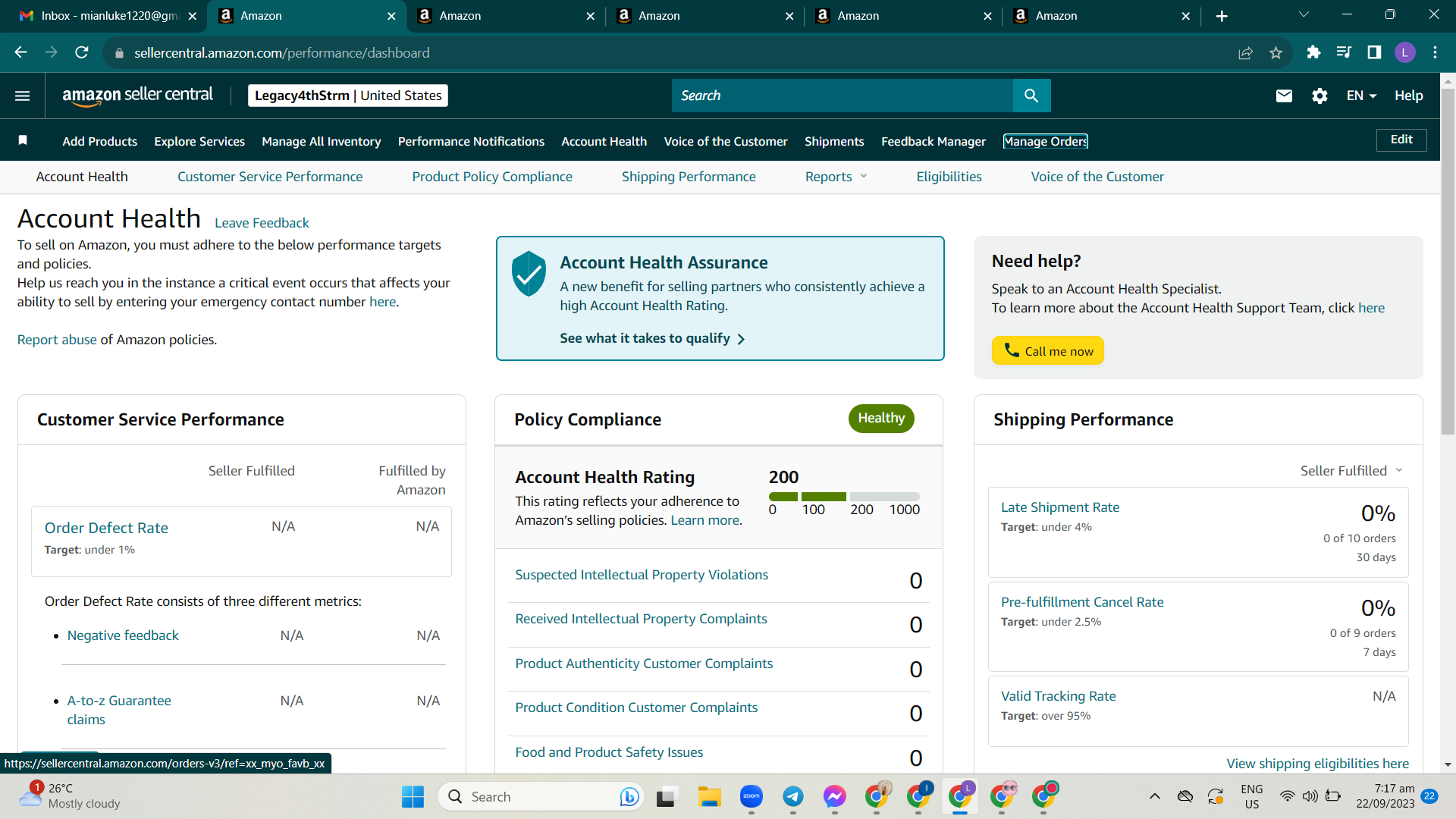Open the Leave Feedback link
This screenshot has height=819, width=1456.
tap(262, 223)
